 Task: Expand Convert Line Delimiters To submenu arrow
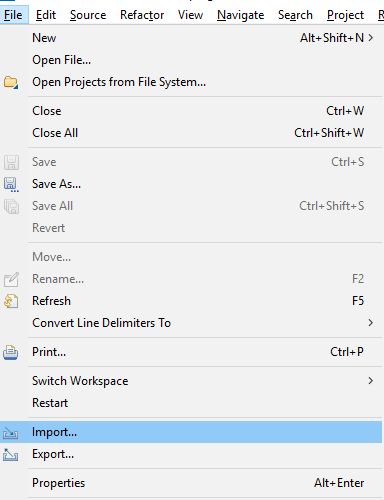click(371, 323)
